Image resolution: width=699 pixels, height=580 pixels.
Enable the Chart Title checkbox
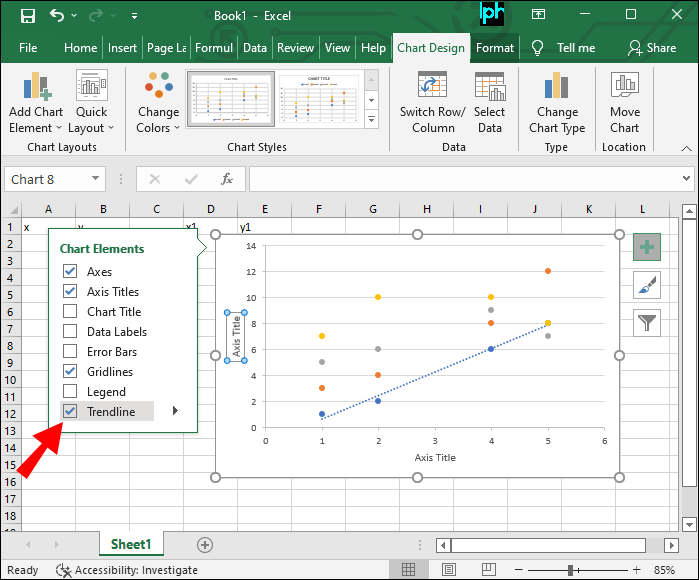(70, 311)
